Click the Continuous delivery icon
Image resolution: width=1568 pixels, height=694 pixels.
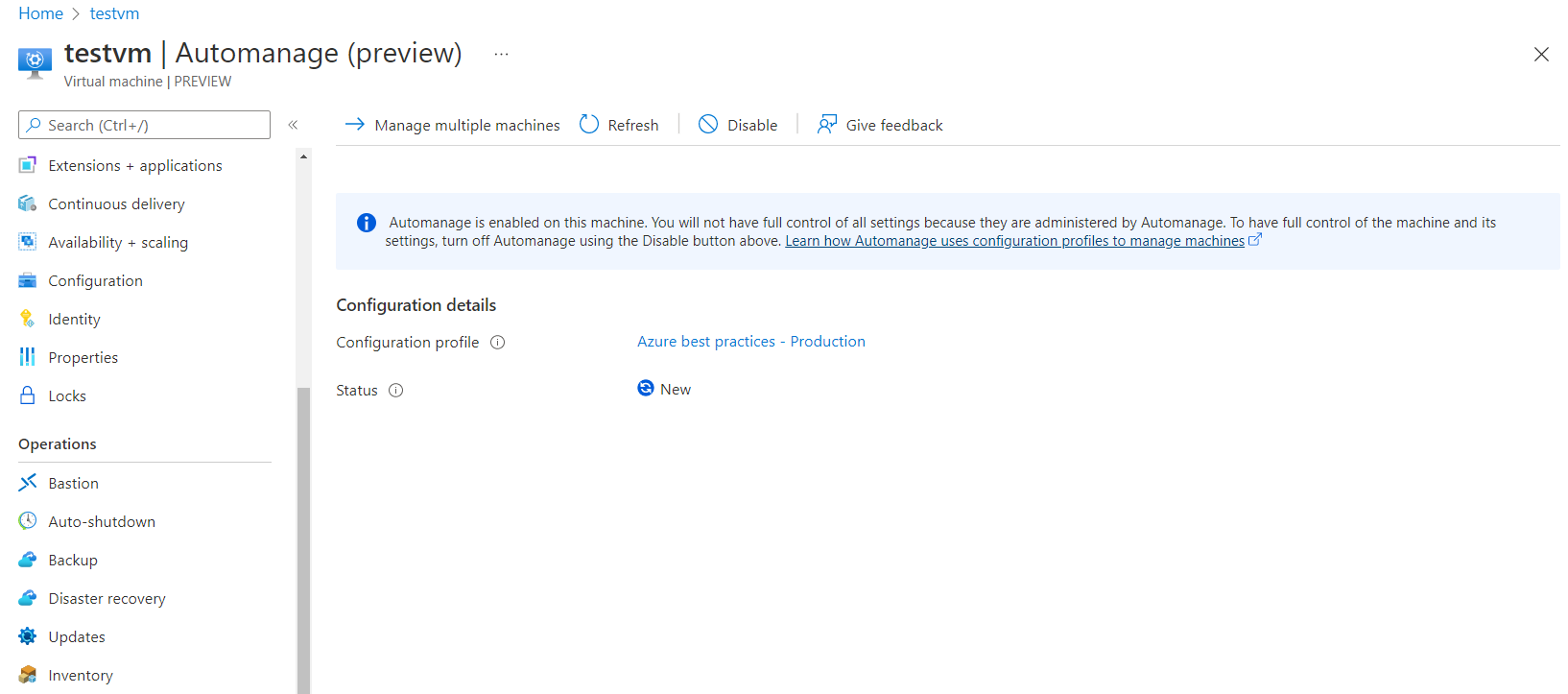[28, 203]
